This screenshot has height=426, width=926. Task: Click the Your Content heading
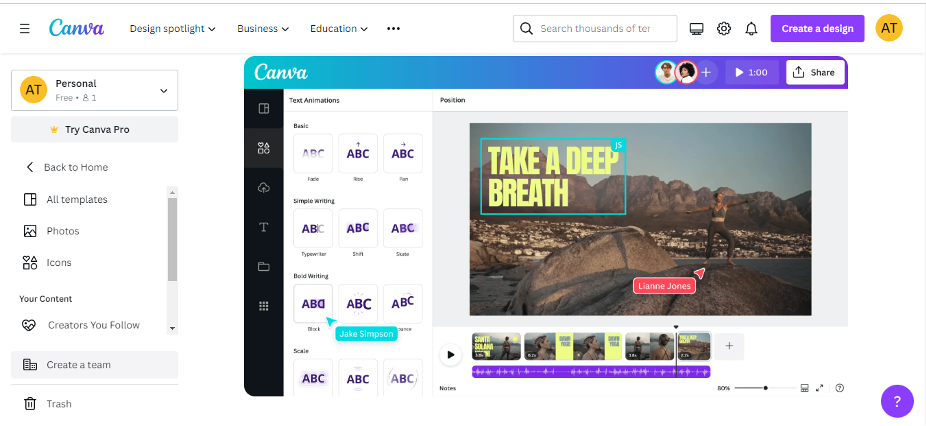pos(45,299)
